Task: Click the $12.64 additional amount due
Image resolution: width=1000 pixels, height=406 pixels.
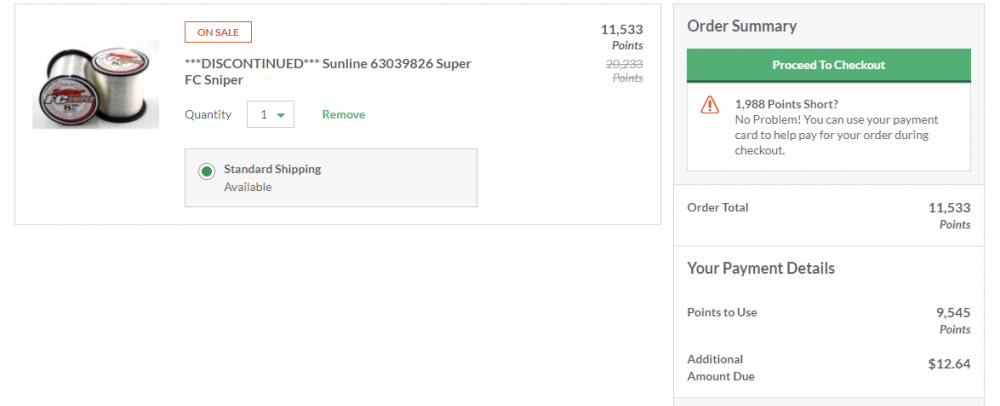Action: [949, 365]
